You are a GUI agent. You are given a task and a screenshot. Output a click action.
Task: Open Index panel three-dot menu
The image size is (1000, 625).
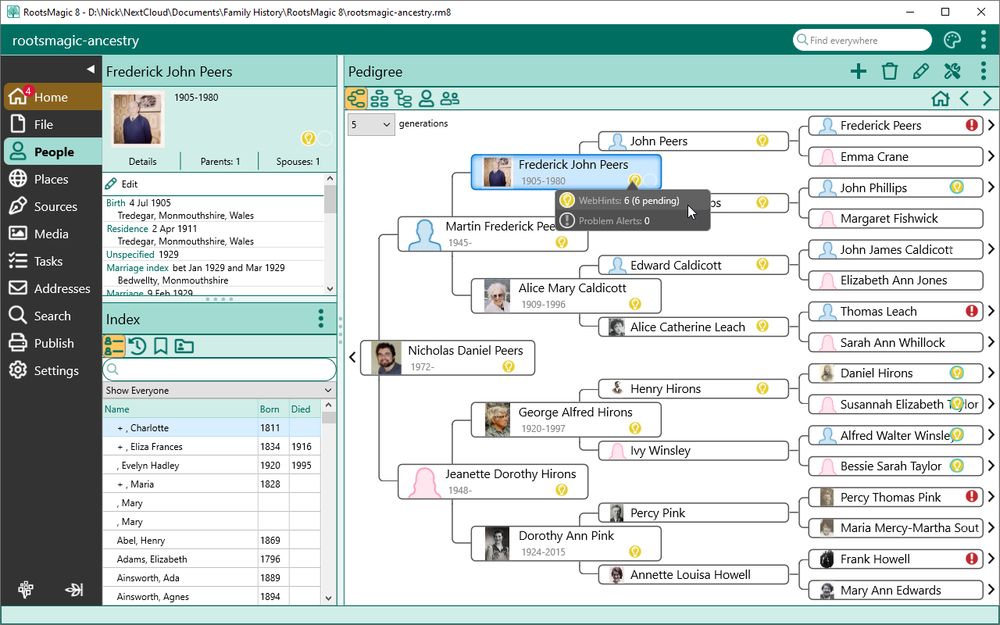click(x=321, y=318)
